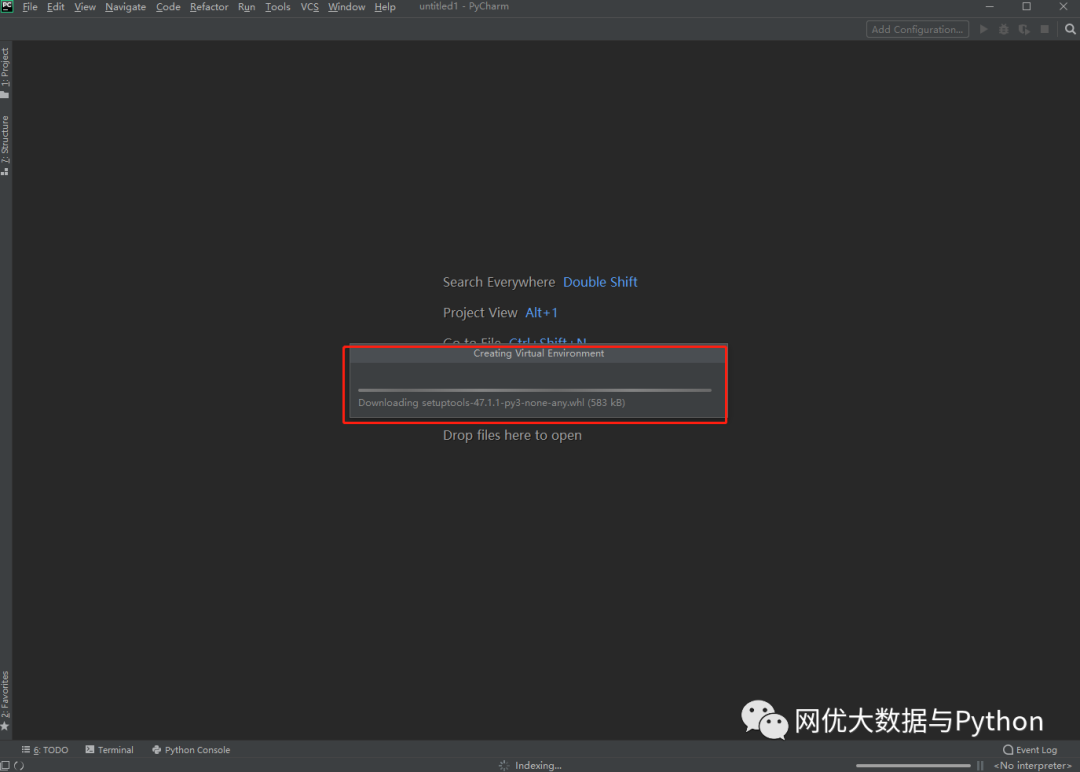Click the Run play icon
Image resolution: width=1080 pixels, height=772 pixels.
pyautogui.click(x=984, y=29)
